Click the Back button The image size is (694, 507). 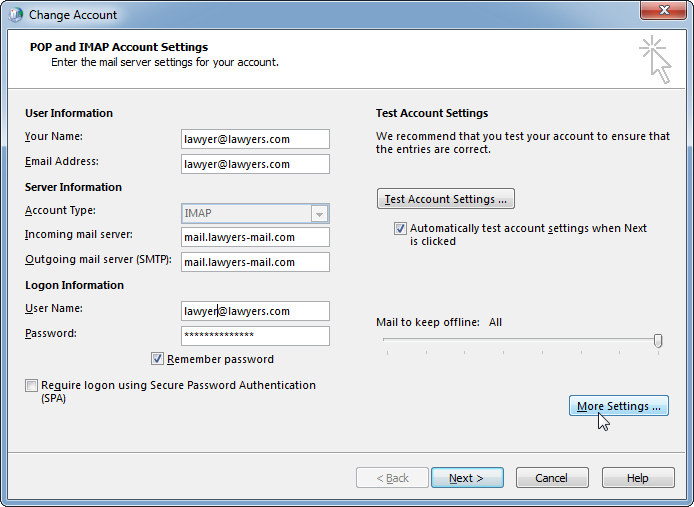point(392,478)
